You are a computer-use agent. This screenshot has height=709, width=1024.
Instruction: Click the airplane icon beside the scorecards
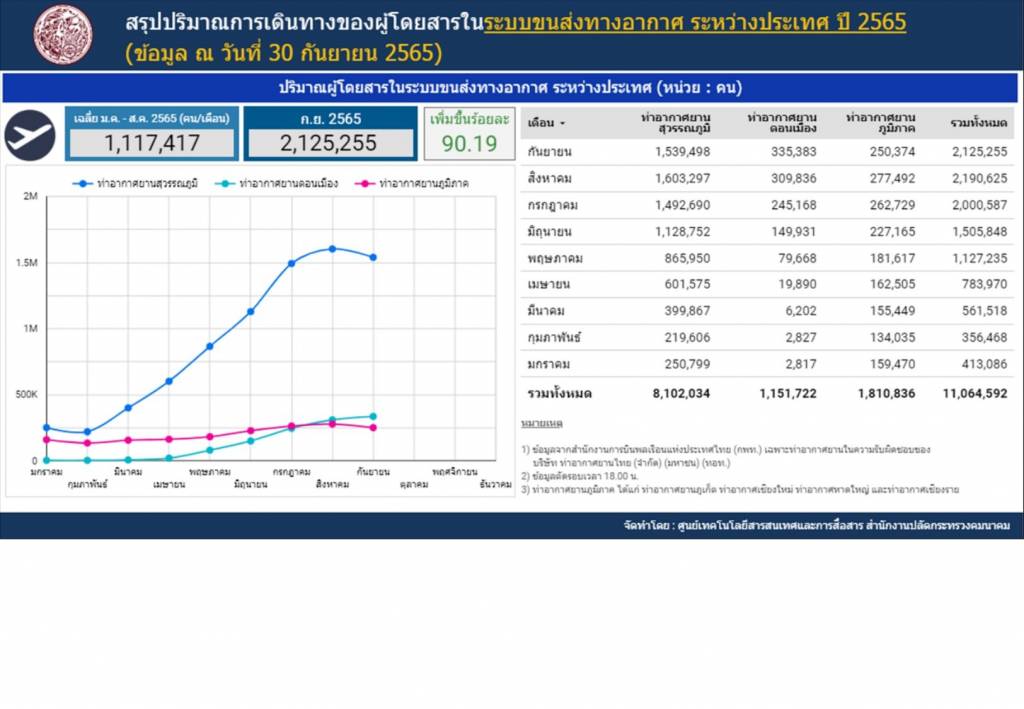[x=30, y=135]
